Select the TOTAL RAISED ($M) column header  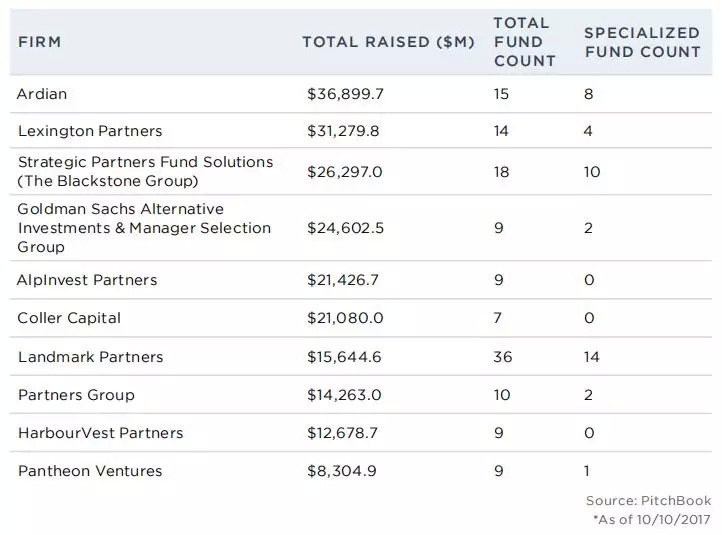coord(388,42)
